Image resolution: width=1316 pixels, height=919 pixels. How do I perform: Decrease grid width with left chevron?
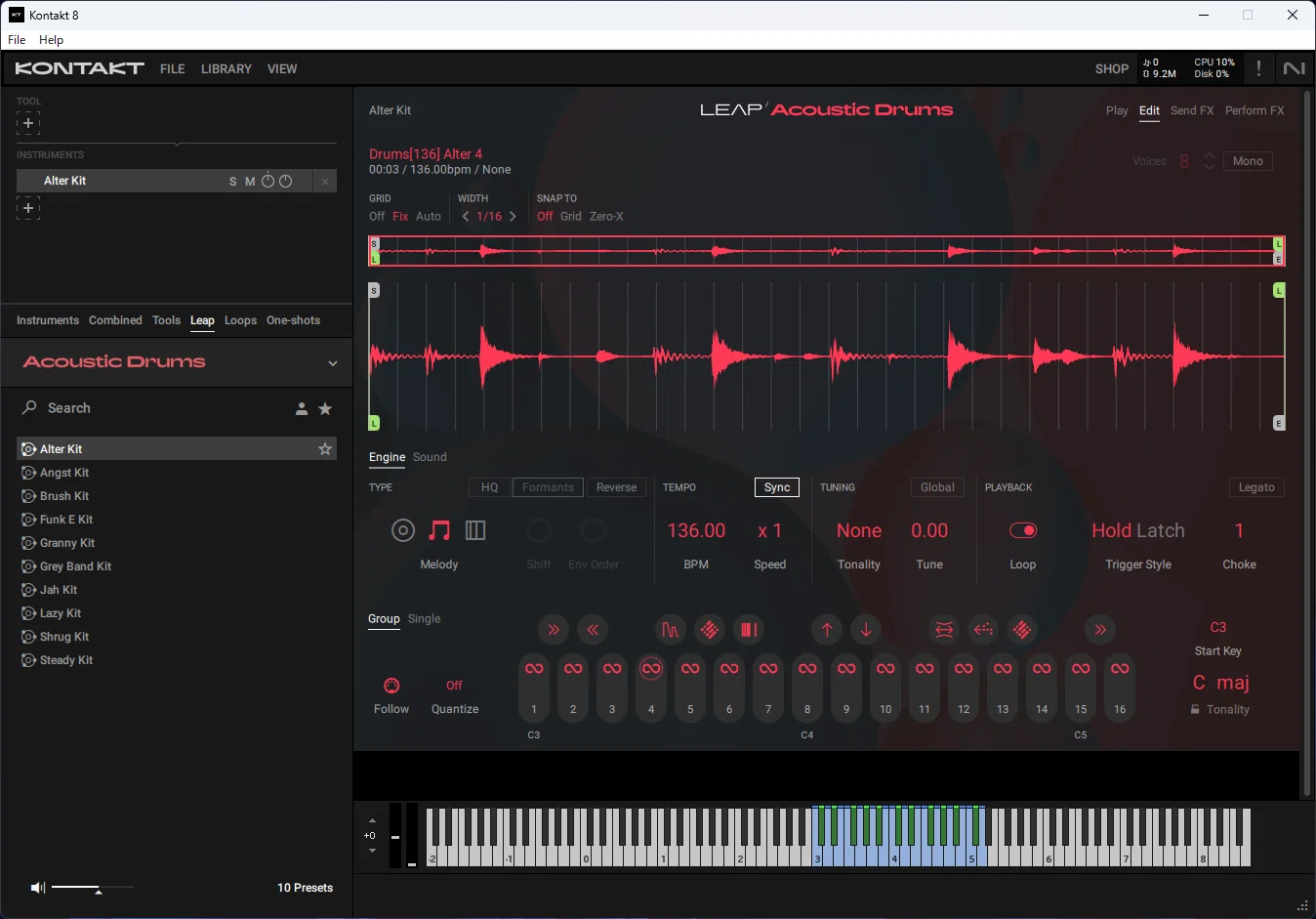[466, 217]
